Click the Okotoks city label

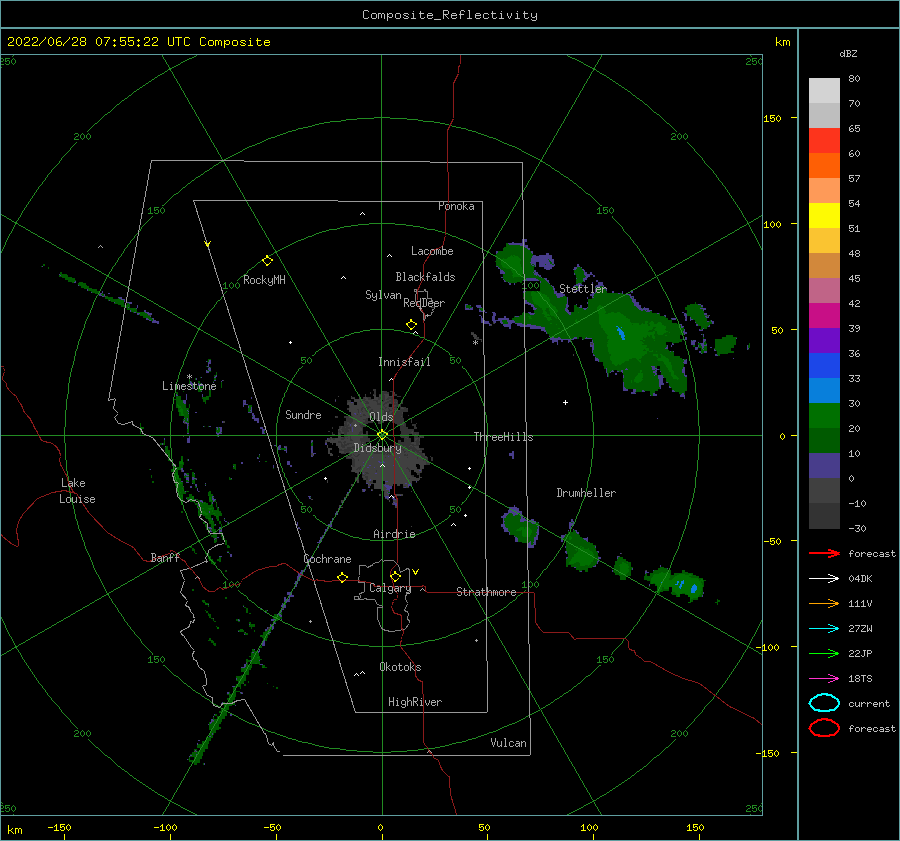(400, 667)
